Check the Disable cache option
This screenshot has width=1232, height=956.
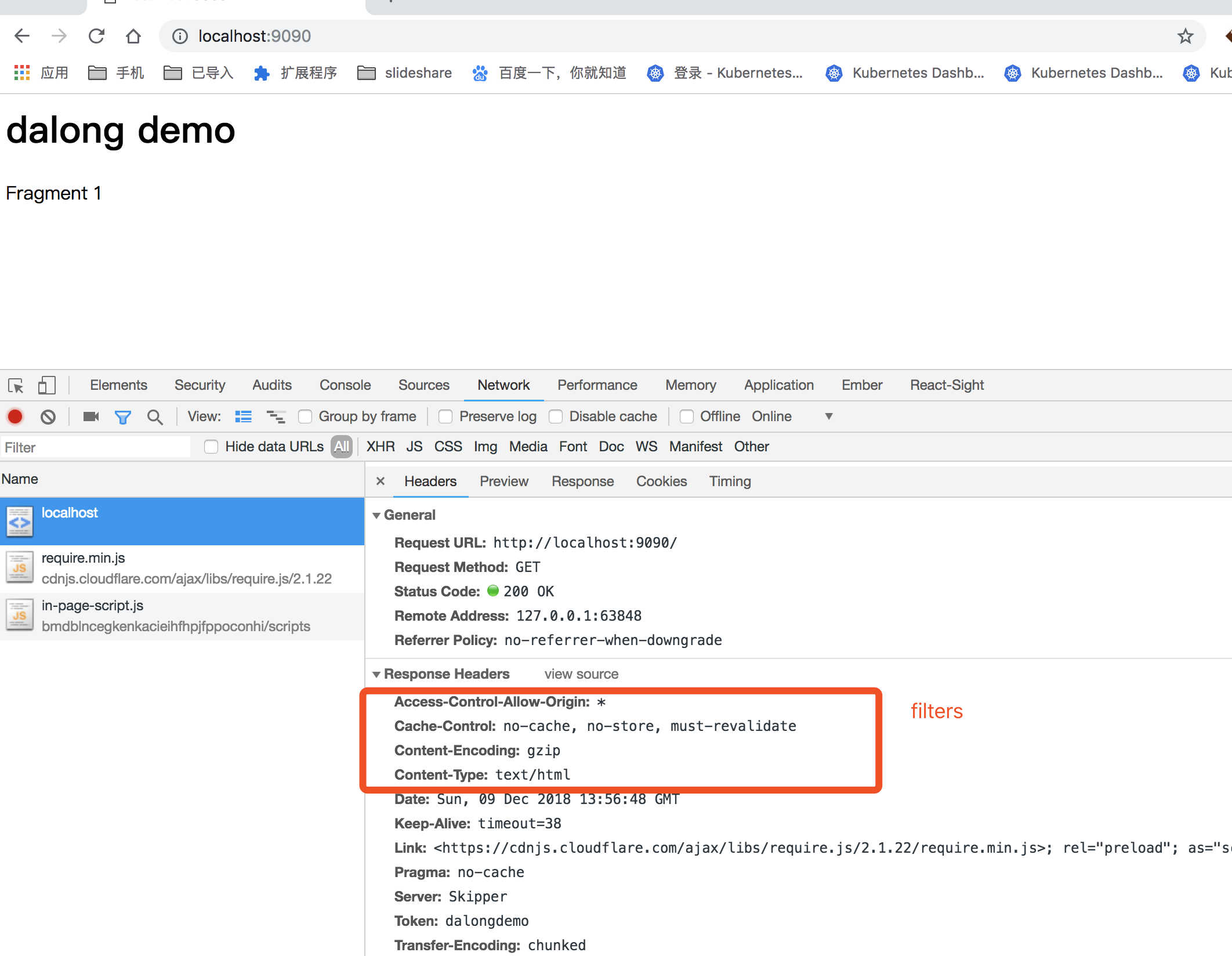(556, 417)
